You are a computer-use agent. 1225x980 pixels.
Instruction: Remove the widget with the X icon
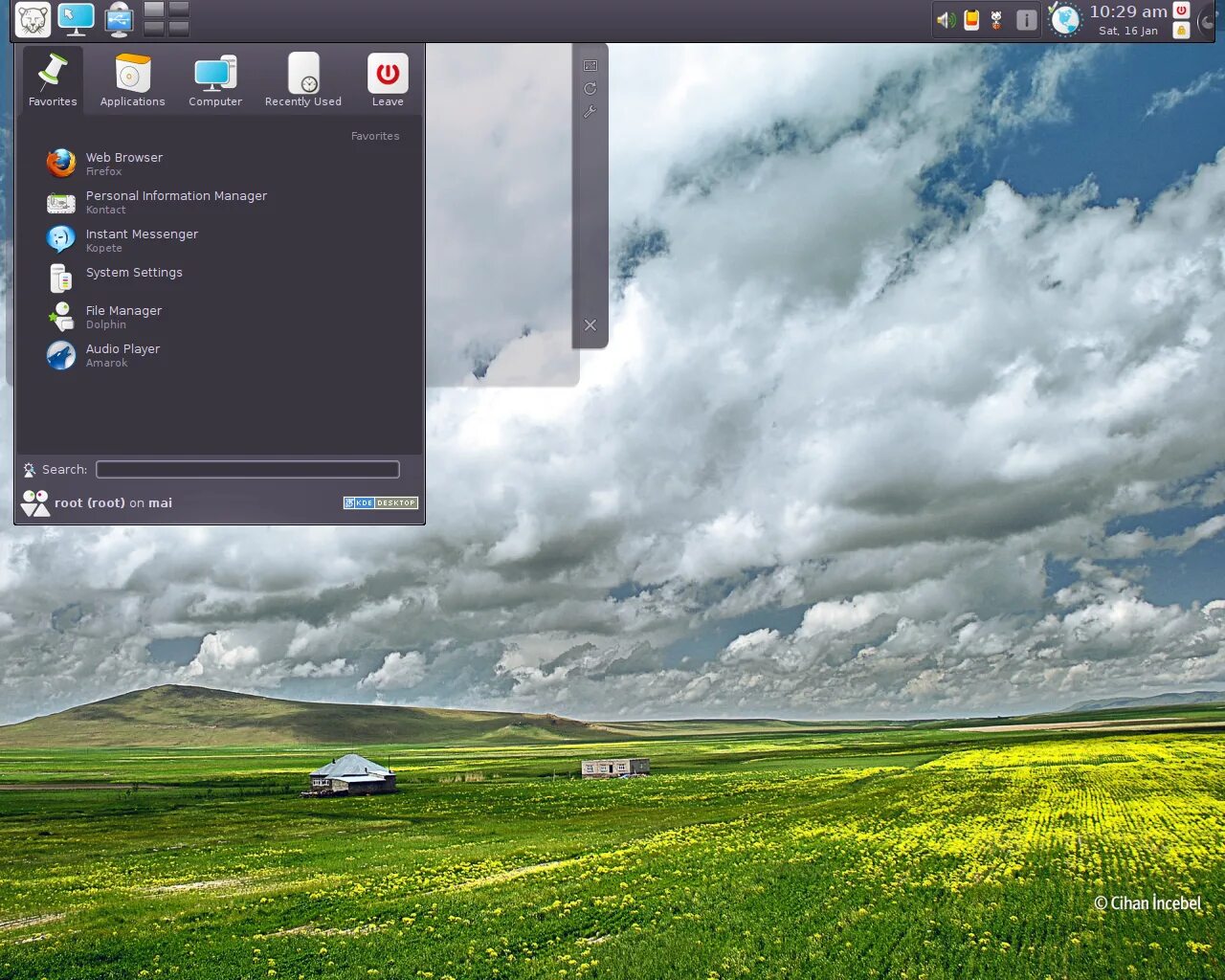pos(590,325)
